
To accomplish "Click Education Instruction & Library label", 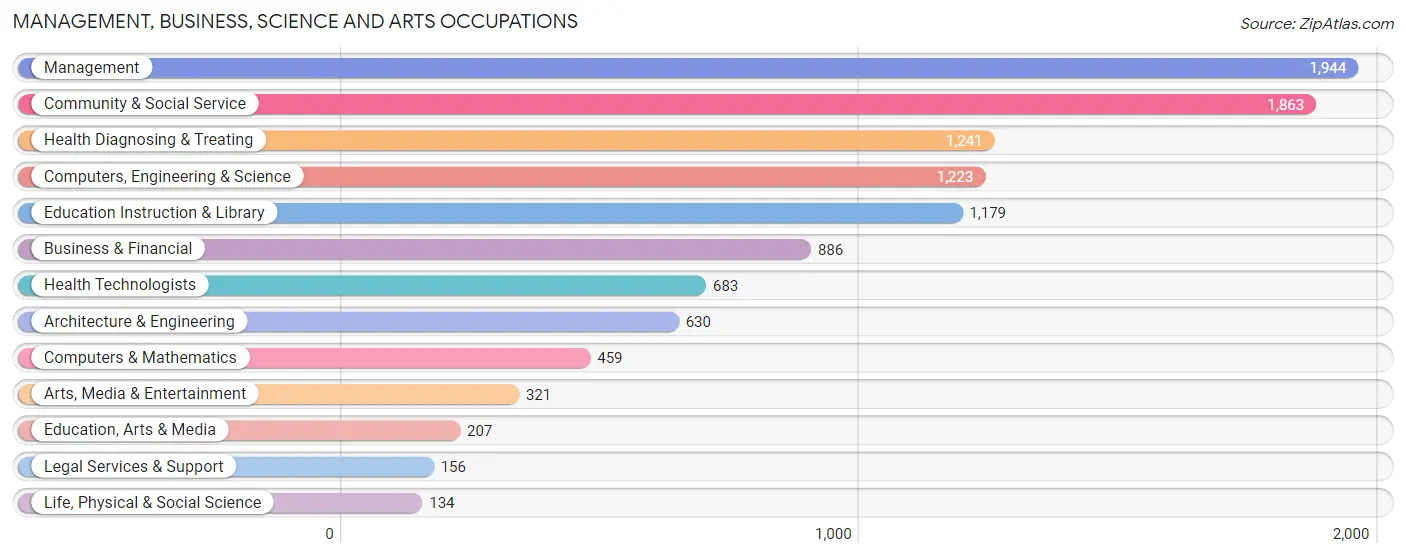I will 154,213.
